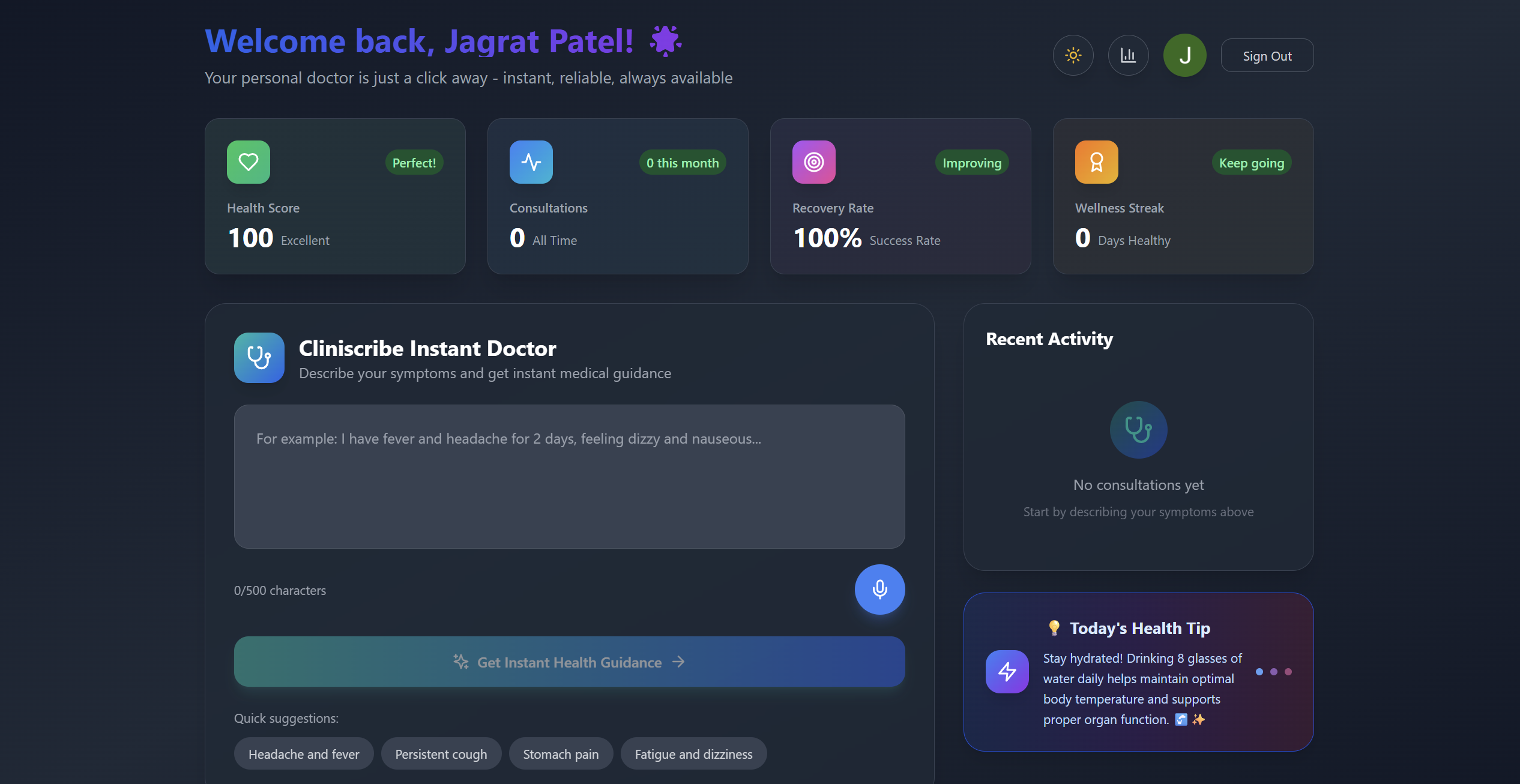Screen dimensions: 1520x784
Task: Click the stethoscope icon in Recent Activity
Action: (1138, 430)
